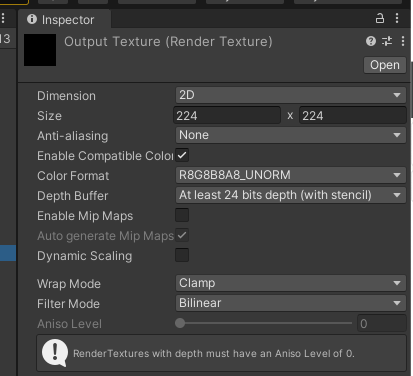413x376 pixels.
Task: Click the exclamation warning icon
Action: click(55, 353)
